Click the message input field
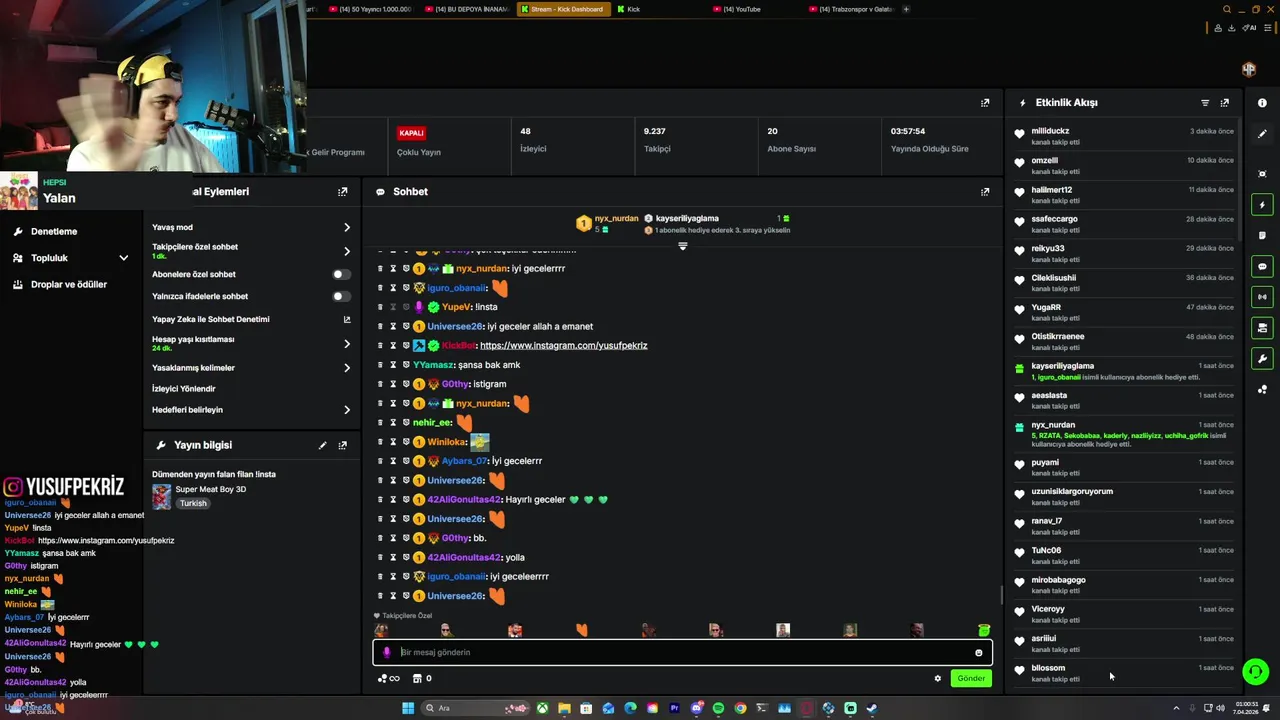Viewport: 1280px width, 720px height. 683,653
